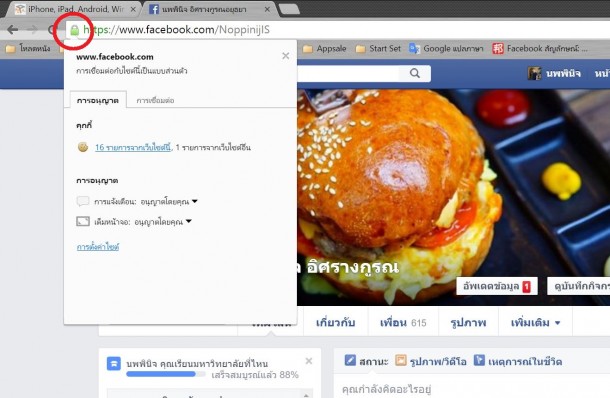Open the Google แปลภาษา bookmark
This screenshot has height=398, width=610.
click(x=446, y=49)
